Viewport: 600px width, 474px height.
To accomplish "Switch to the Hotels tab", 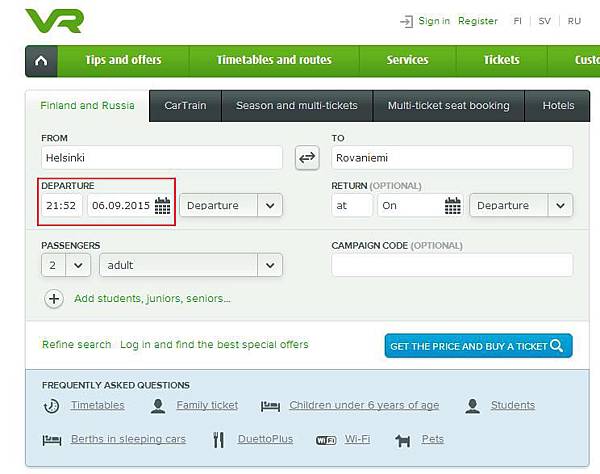I will tap(558, 106).
